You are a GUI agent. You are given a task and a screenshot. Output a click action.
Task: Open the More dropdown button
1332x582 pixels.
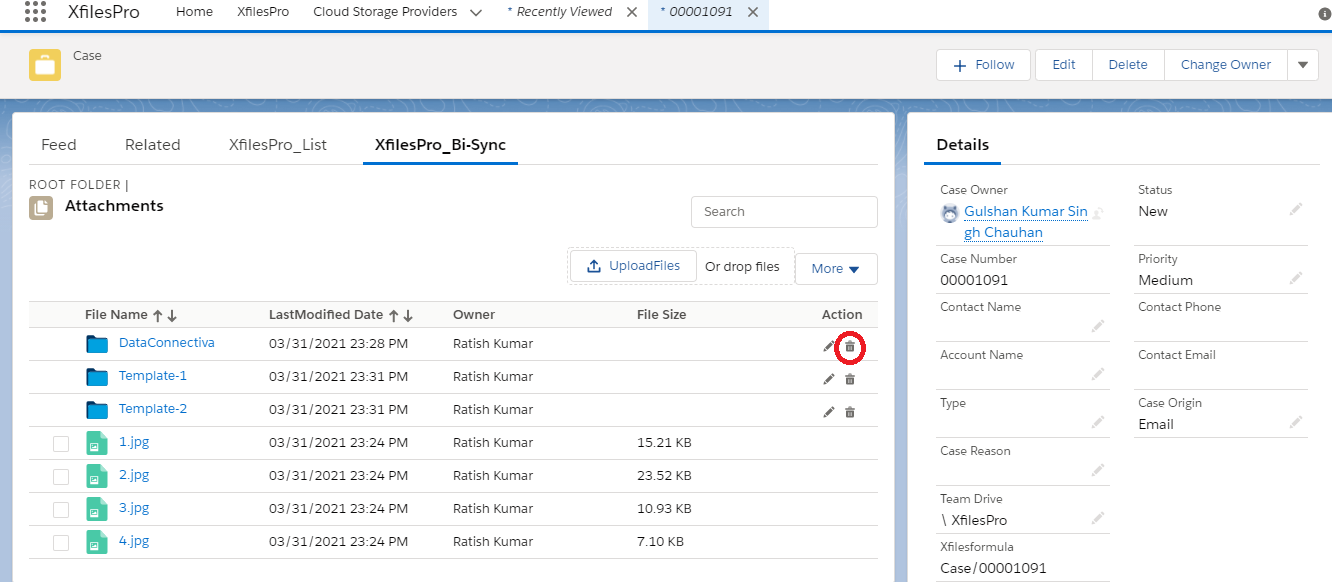point(836,269)
